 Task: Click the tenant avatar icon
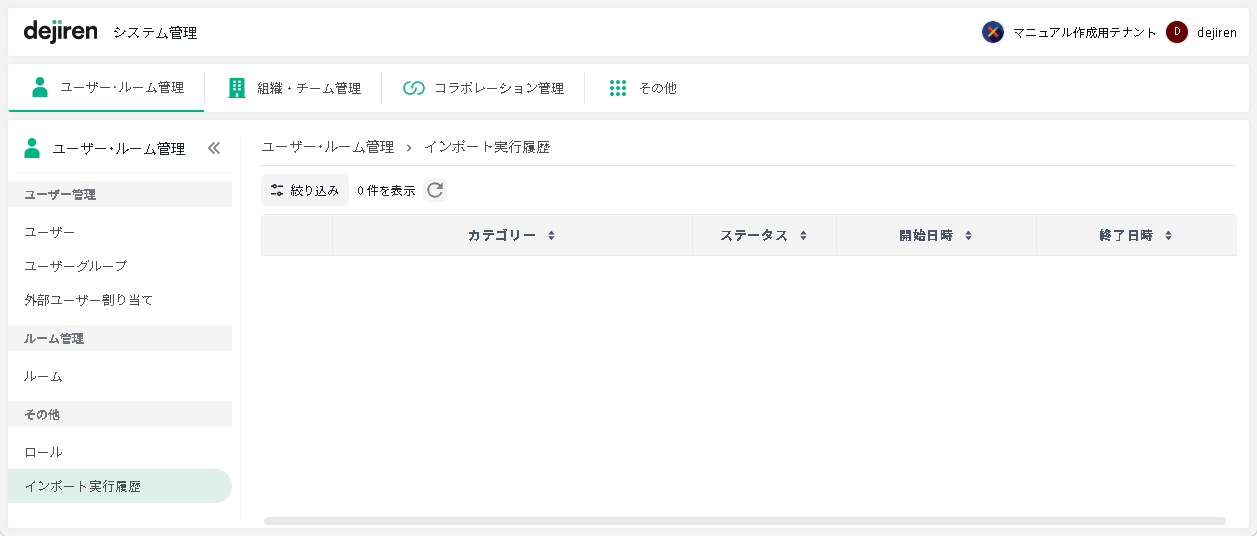(x=992, y=32)
